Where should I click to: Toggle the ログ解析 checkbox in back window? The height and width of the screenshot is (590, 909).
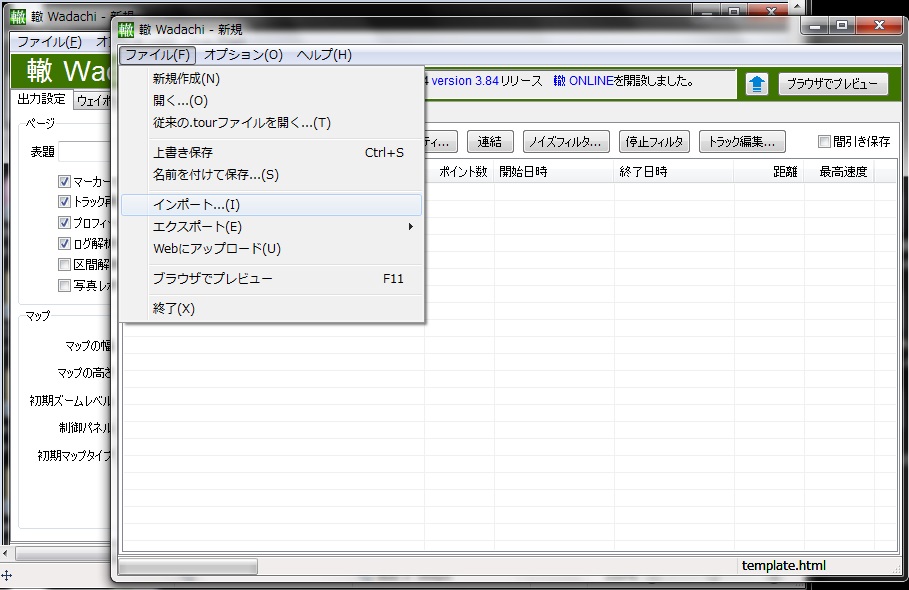click(x=64, y=243)
